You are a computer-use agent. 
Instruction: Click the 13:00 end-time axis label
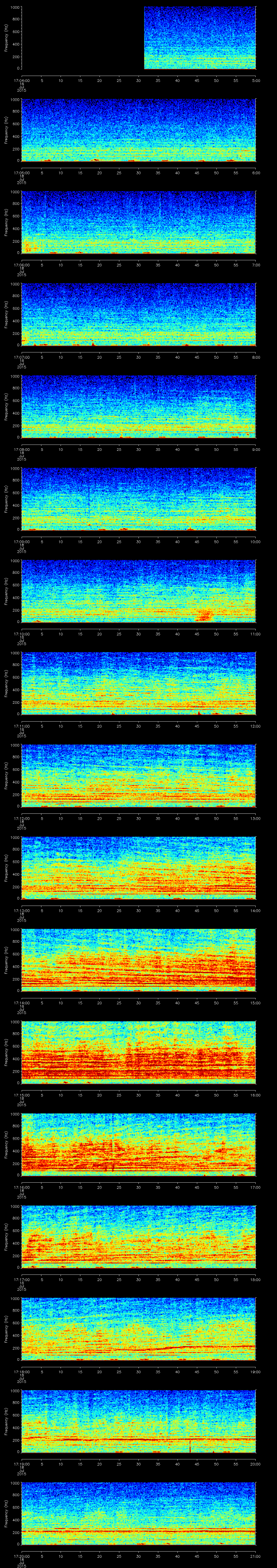[256, 818]
